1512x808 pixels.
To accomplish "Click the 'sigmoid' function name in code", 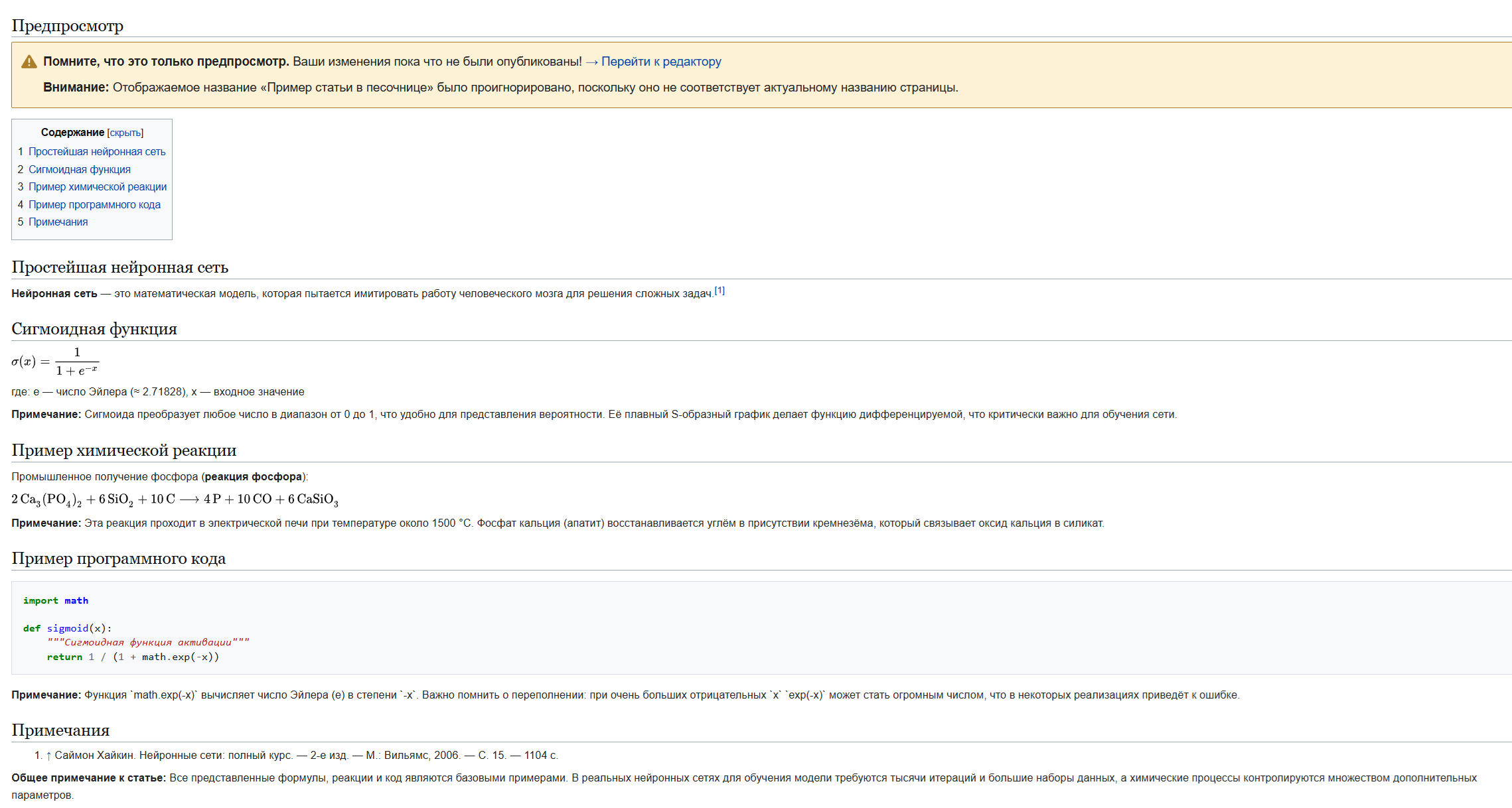I will coord(67,628).
